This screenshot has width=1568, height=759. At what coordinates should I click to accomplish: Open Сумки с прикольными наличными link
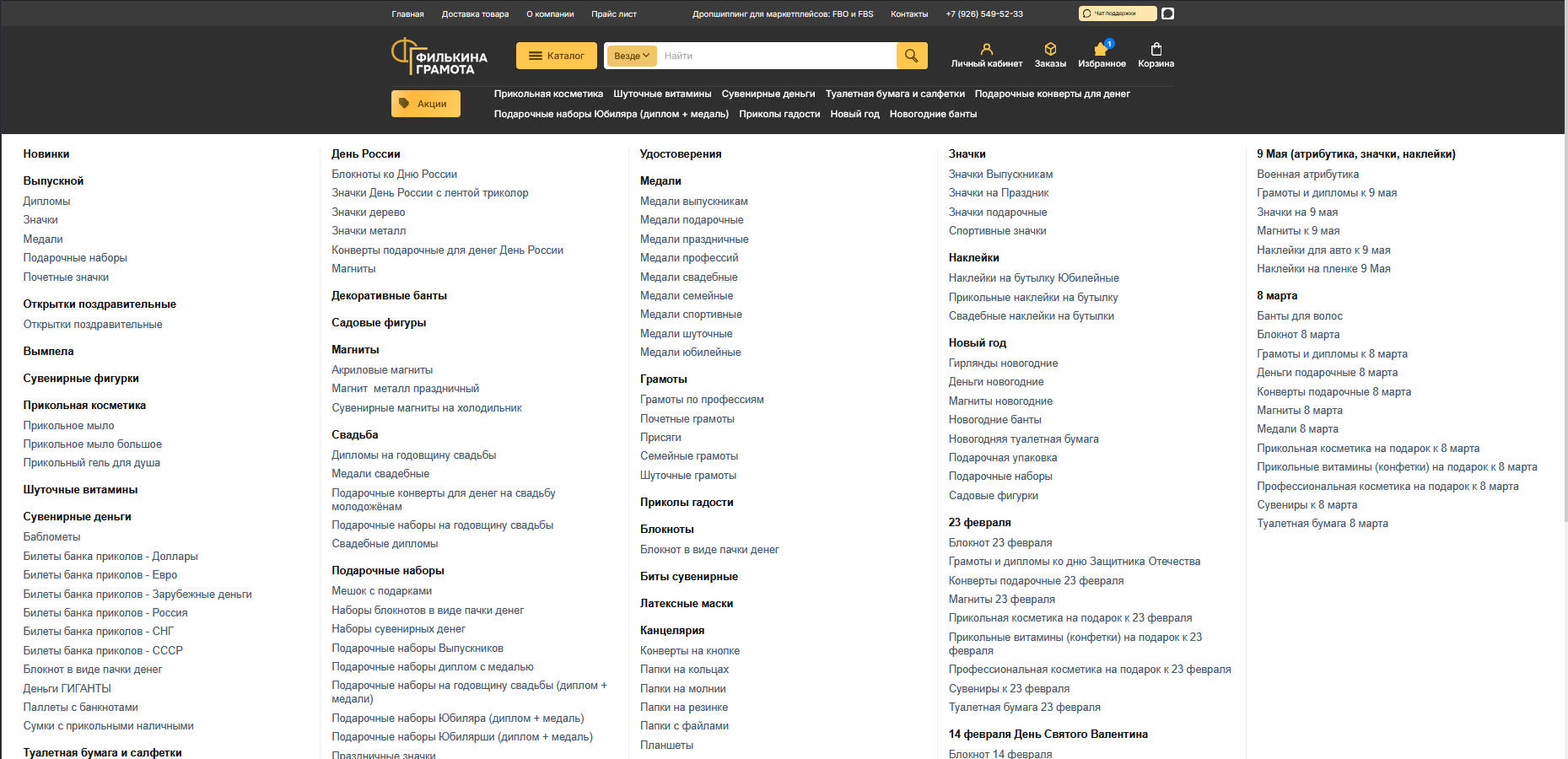(108, 726)
